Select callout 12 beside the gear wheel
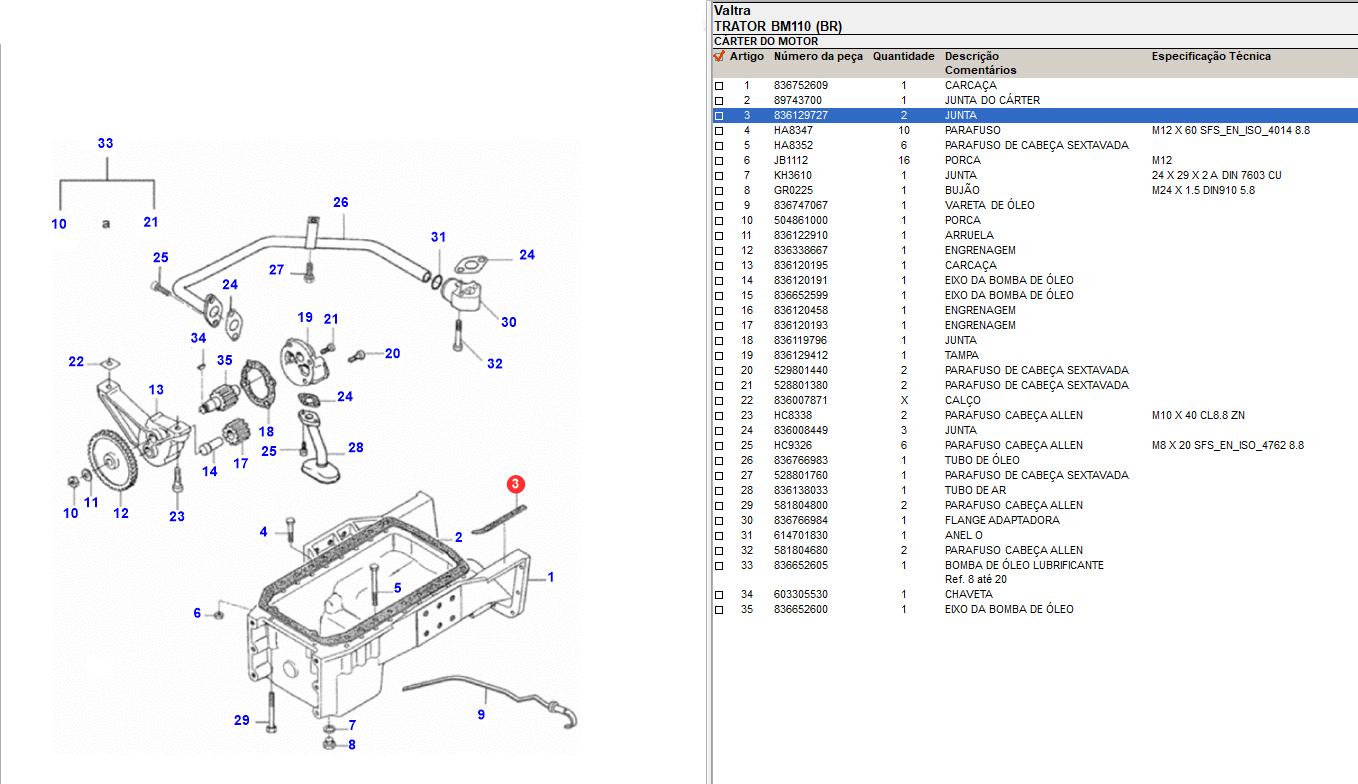The height and width of the screenshot is (784, 1358). coord(121,514)
